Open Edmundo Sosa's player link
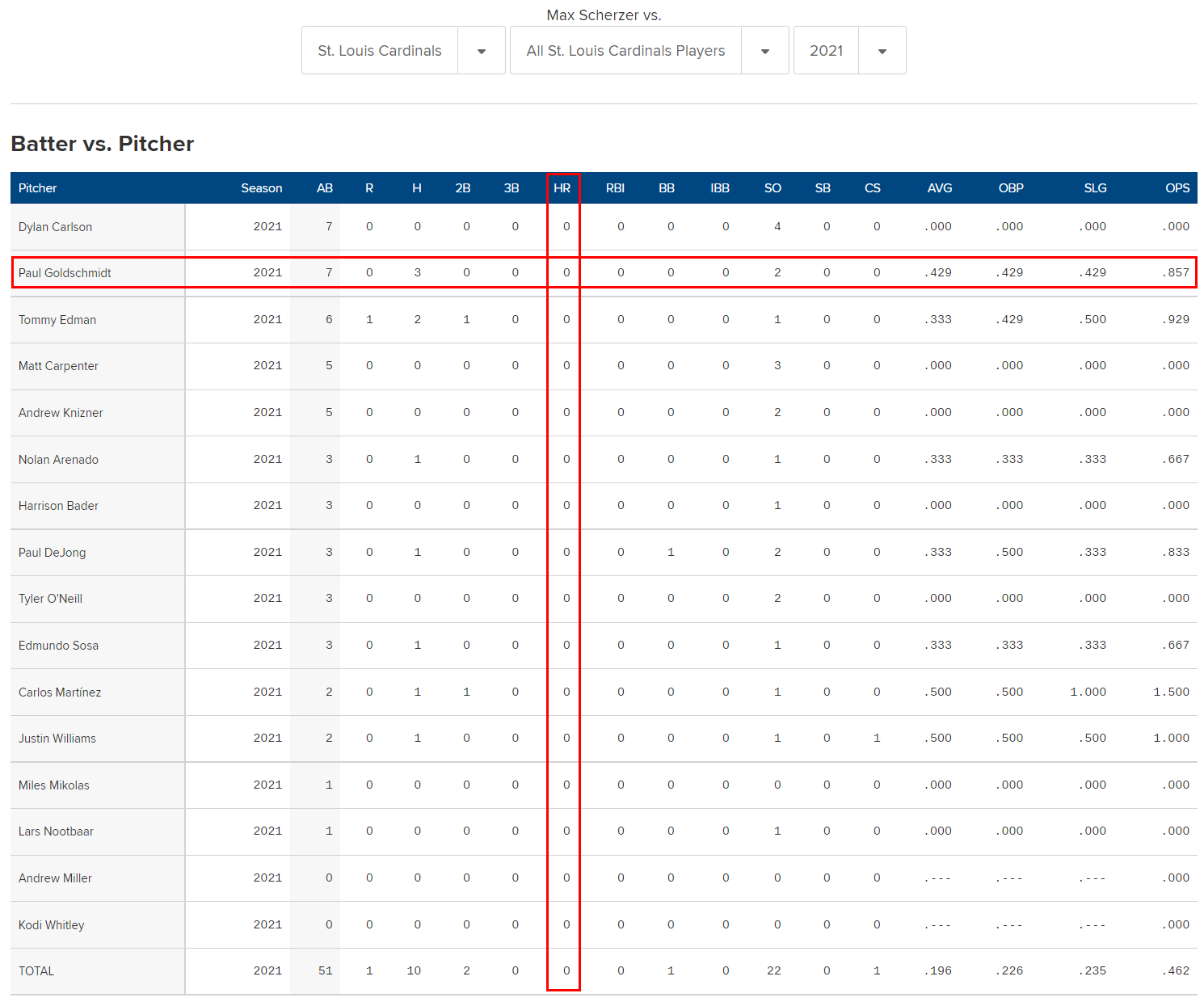The width and height of the screenshot is (1204, 1006). point(58,646)
